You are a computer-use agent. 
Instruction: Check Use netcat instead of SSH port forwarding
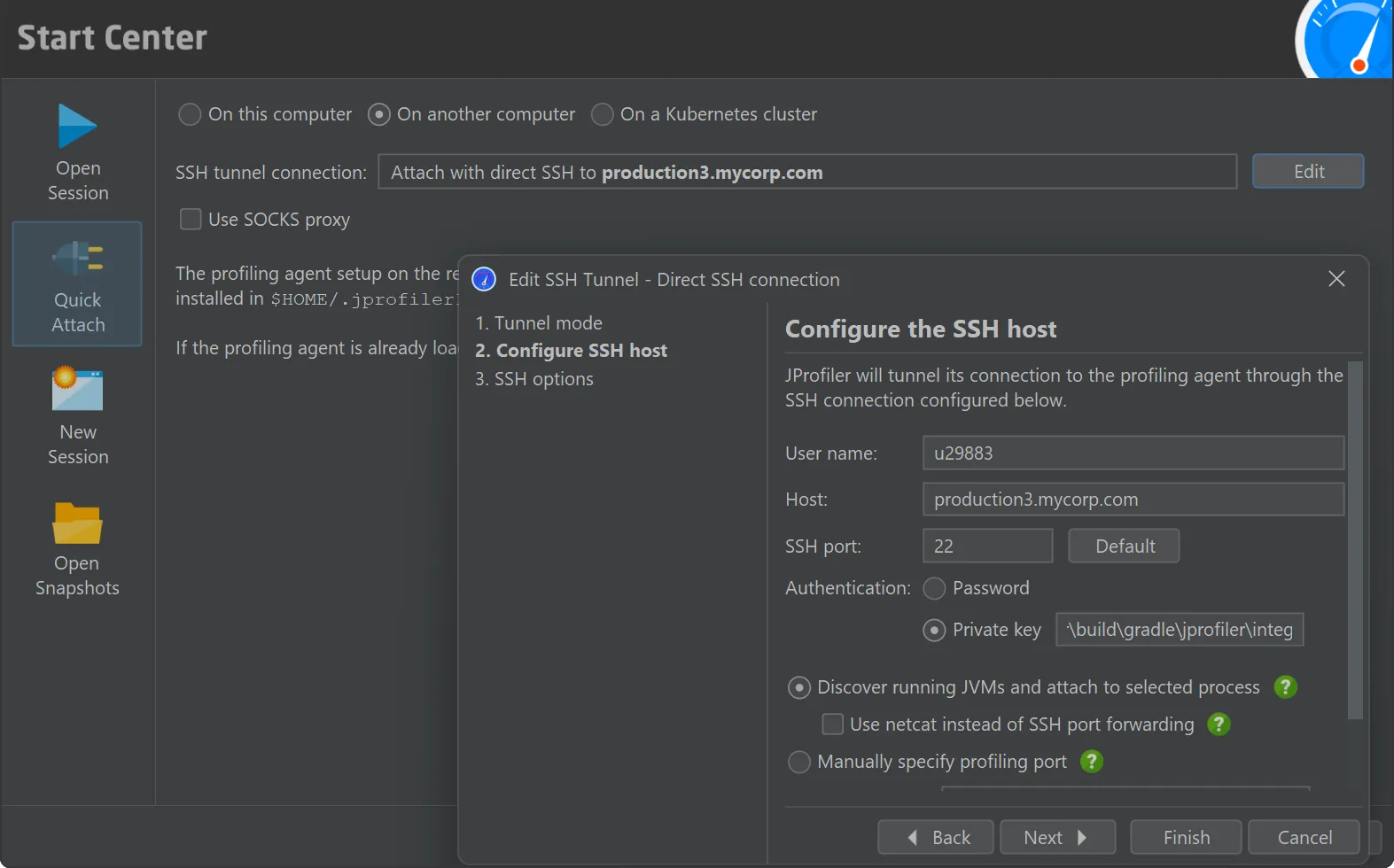click(832, 725)
